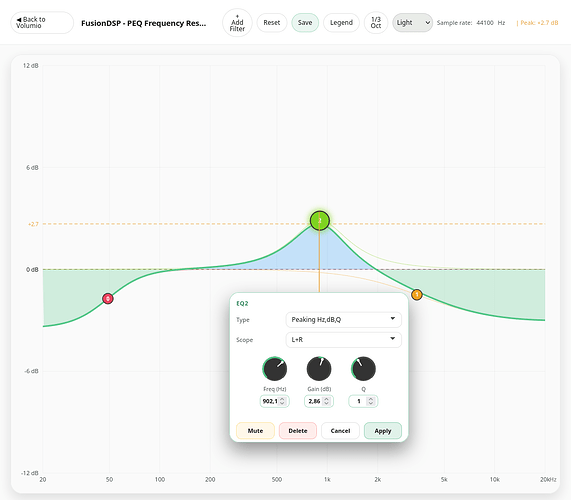Click the Q knob
Image resolution: width=571 pixels, height=500 pixels.
(363, 369)
